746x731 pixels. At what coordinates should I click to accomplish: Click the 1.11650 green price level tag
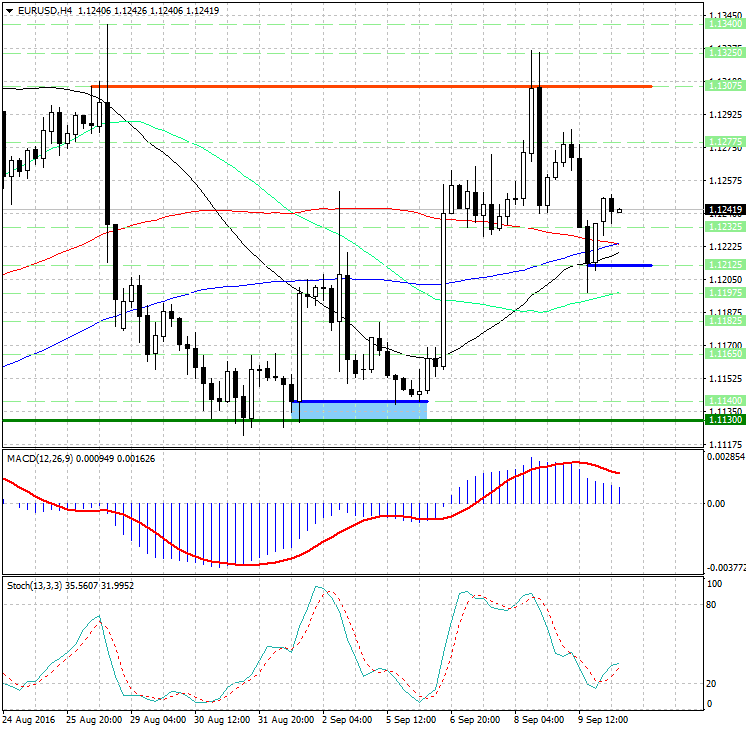point(725,354)
